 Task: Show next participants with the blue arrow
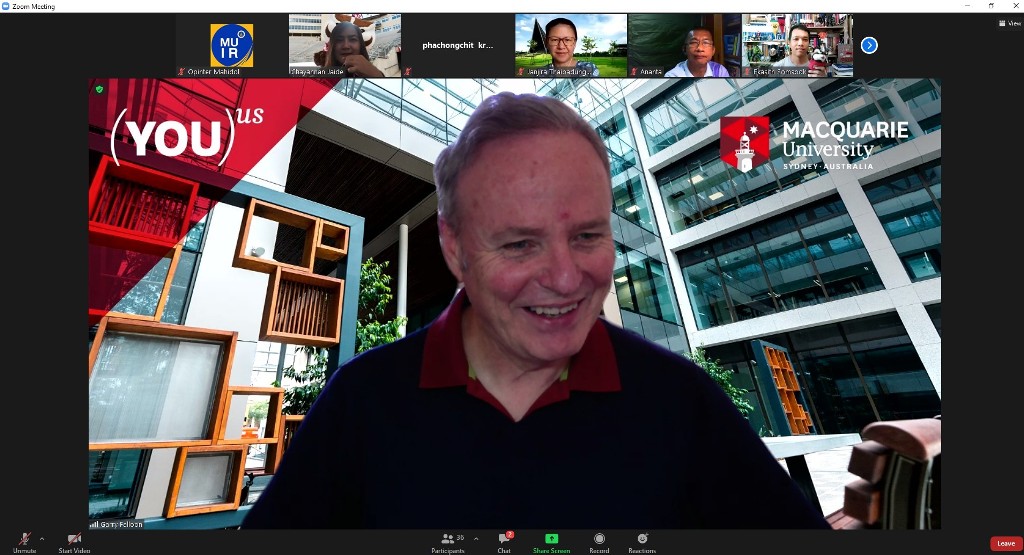(869, 45)
